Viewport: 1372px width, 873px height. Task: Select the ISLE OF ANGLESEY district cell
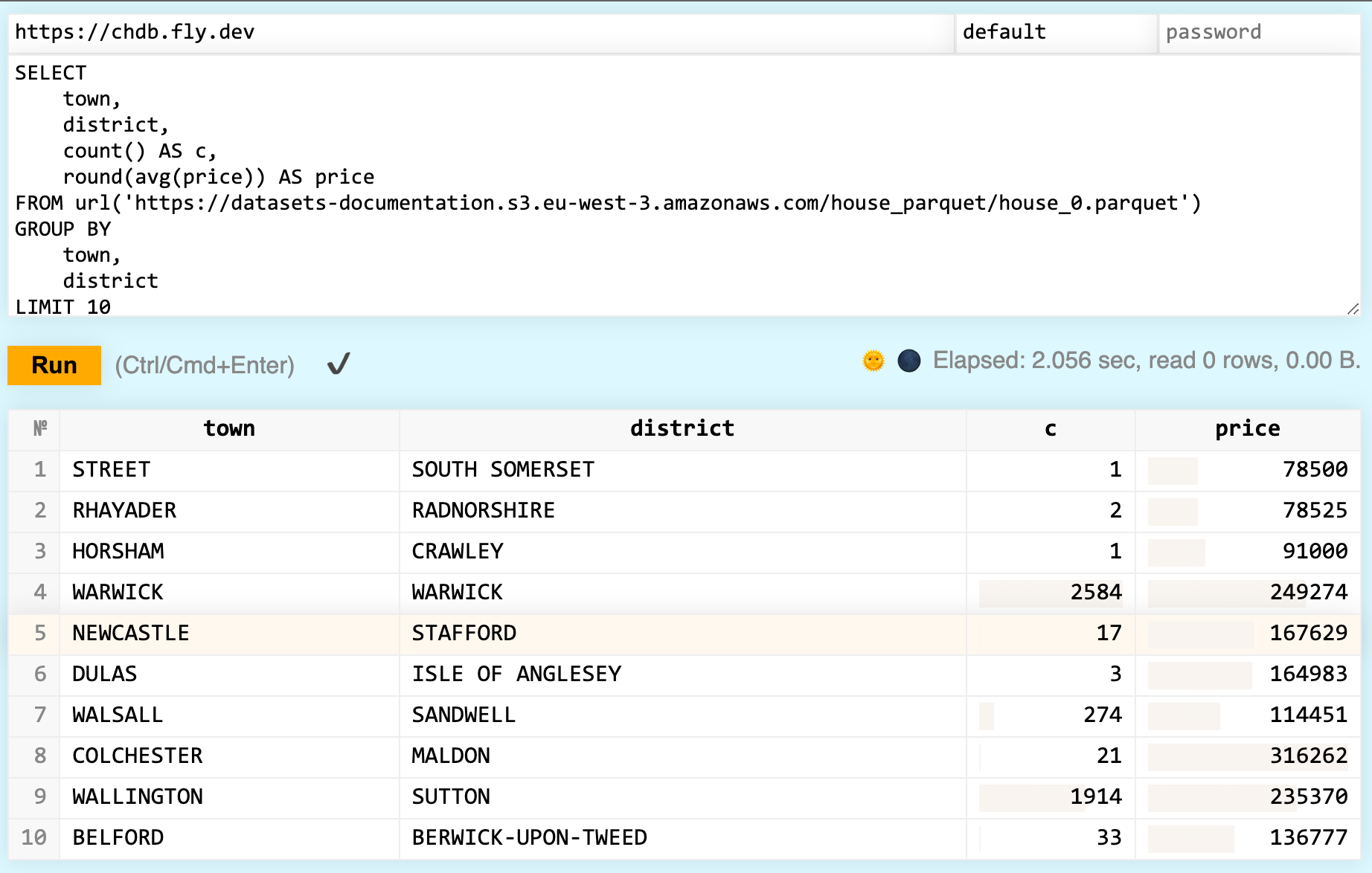click(x=516, y=674)
